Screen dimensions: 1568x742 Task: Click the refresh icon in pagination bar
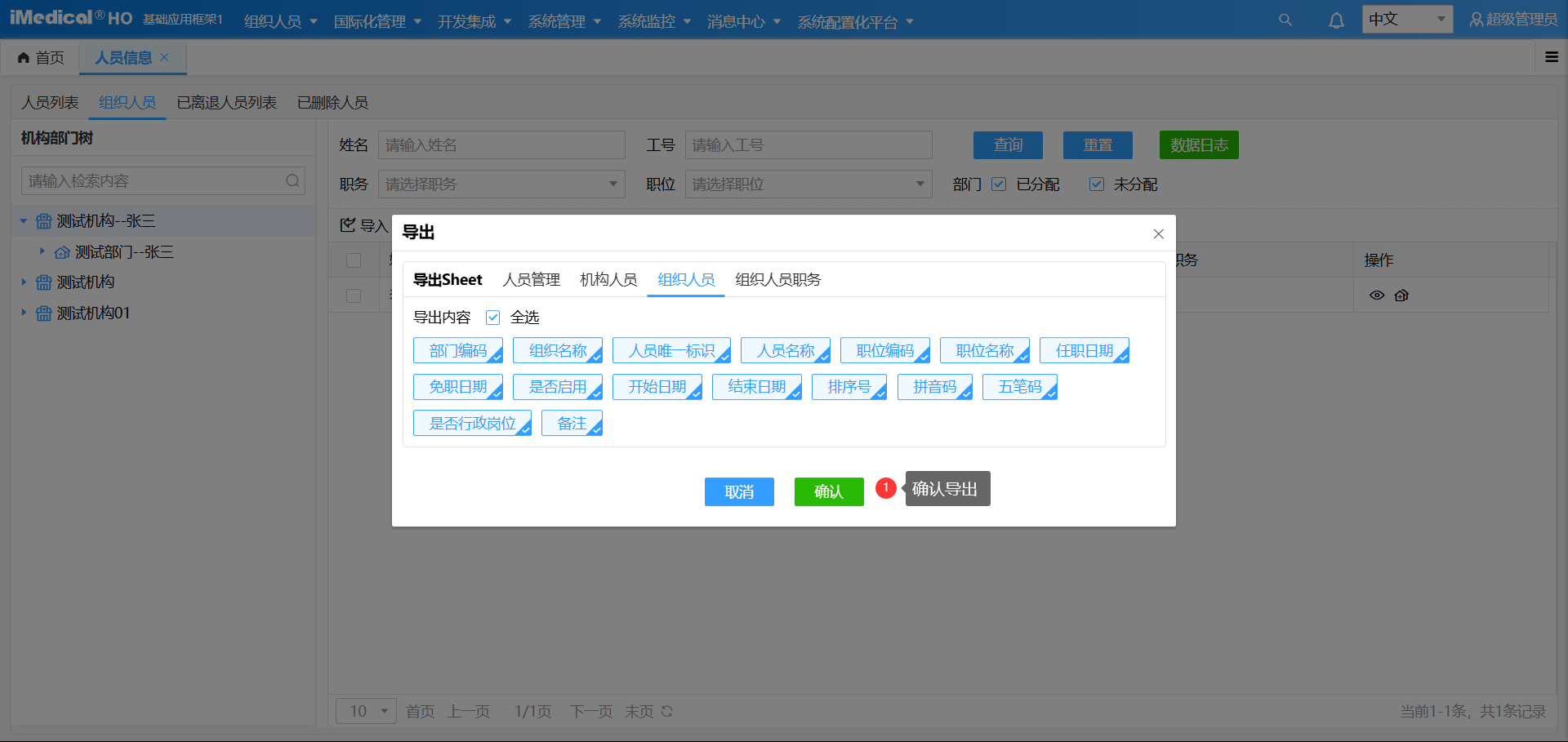point(667,711)
